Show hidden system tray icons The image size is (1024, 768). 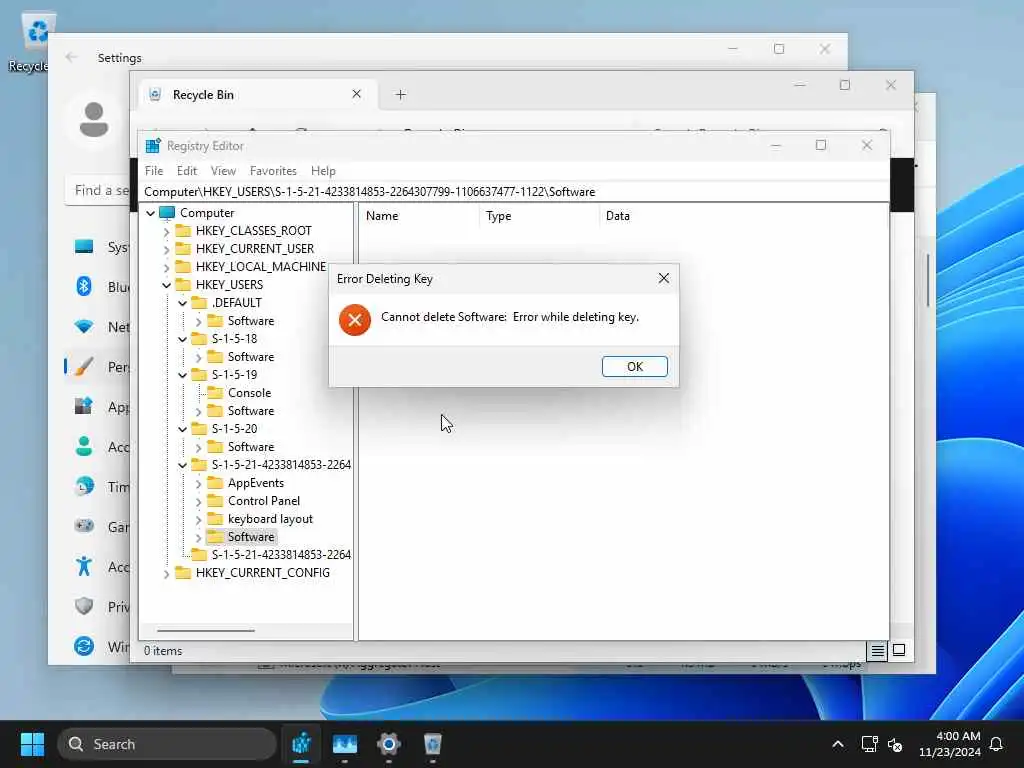click(838, 744)
